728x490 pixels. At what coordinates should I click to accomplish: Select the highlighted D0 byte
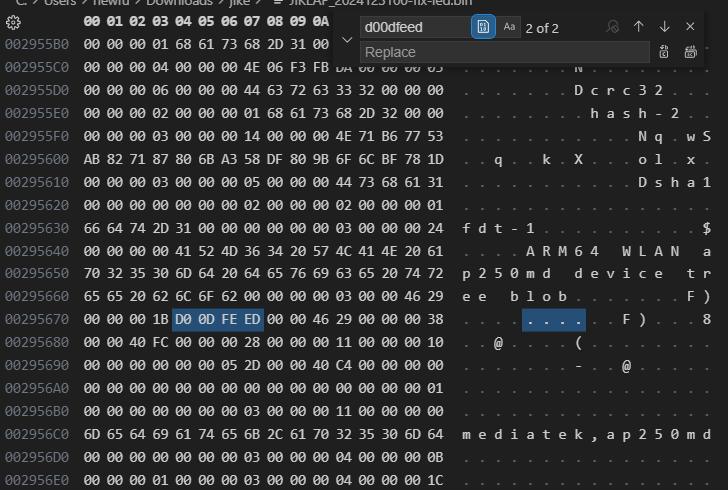point(184,320)
